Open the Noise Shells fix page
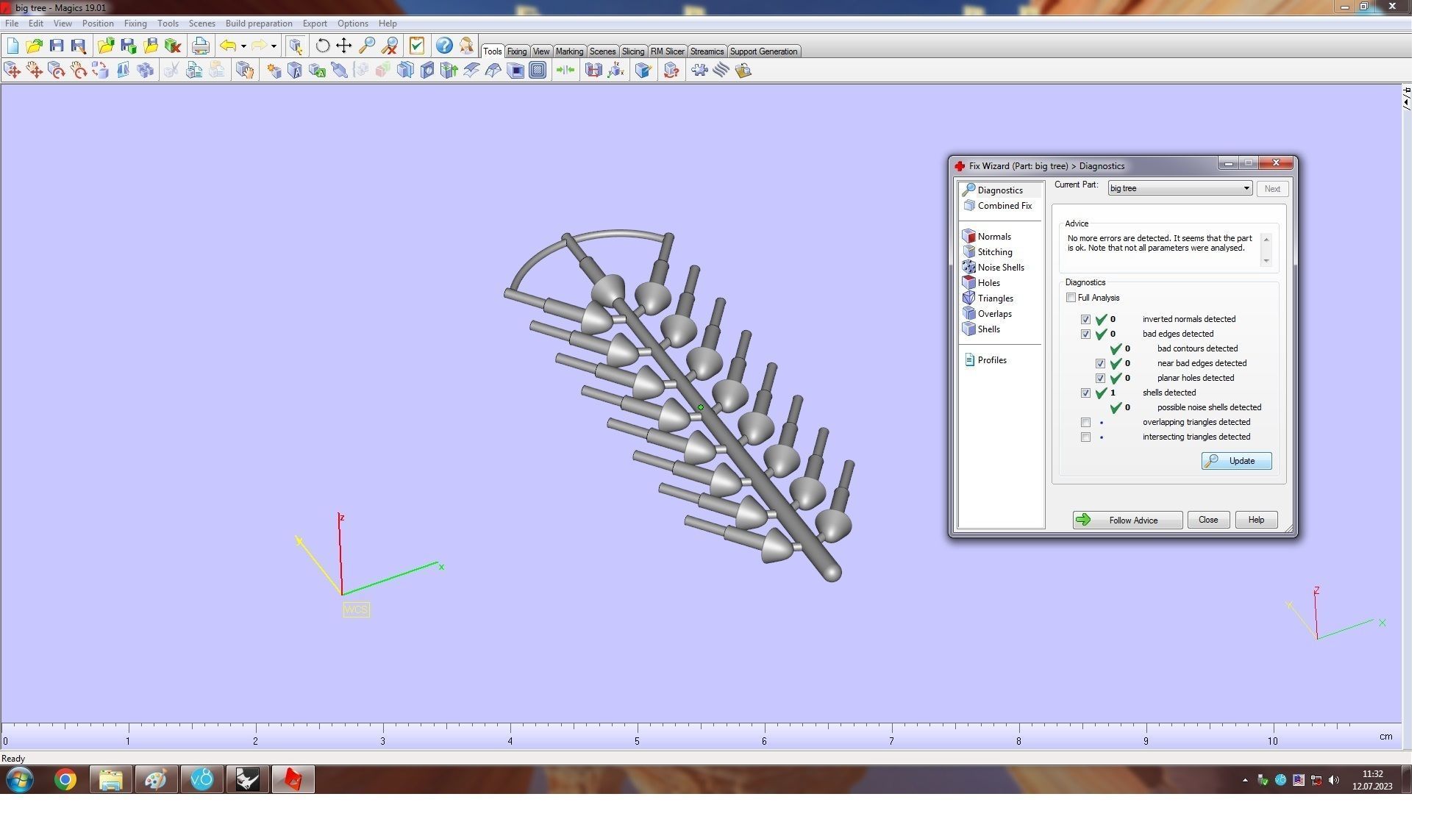Viewport: 1456px width, 816px height. tap(1000, 268)
